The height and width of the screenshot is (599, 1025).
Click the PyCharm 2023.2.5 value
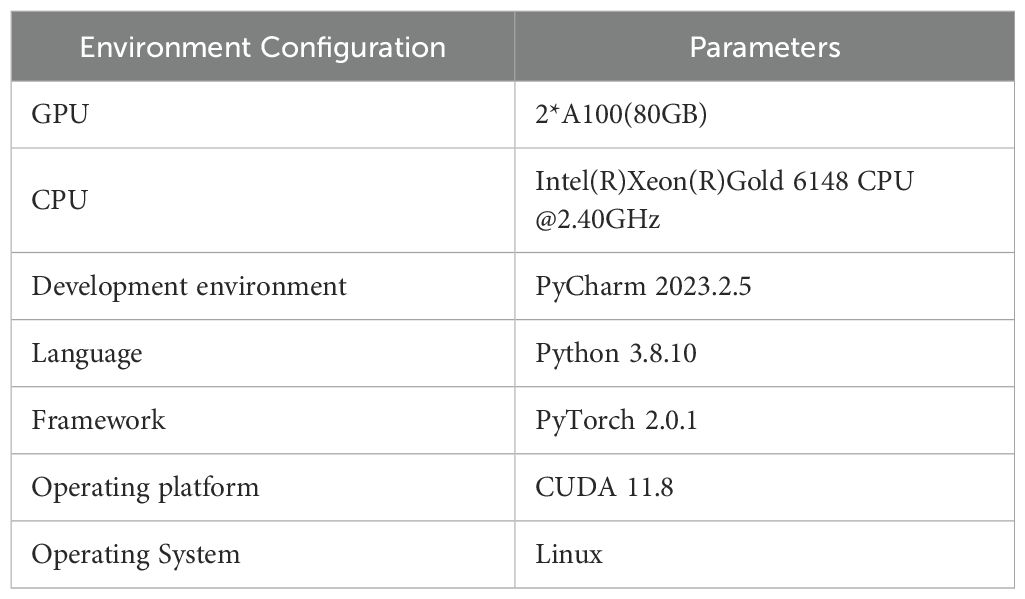(x=643, y=286)
